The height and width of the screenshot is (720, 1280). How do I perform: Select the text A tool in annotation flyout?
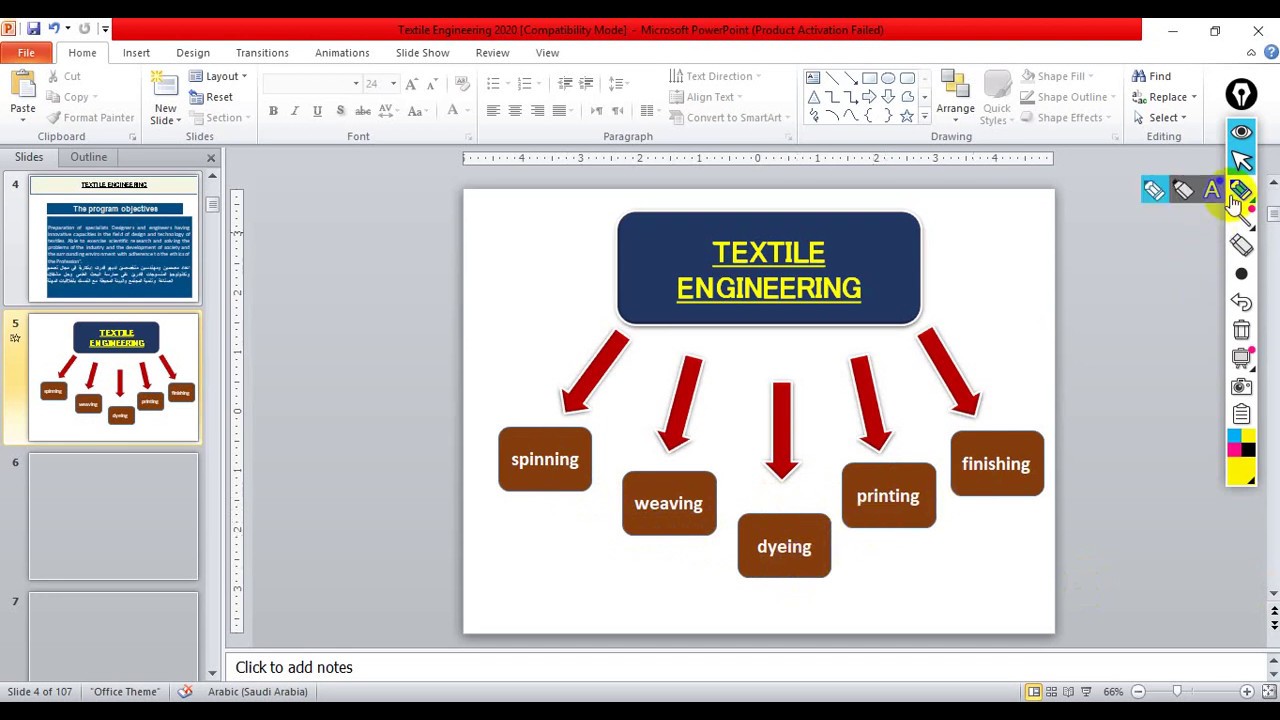[x=1212, y=190]
